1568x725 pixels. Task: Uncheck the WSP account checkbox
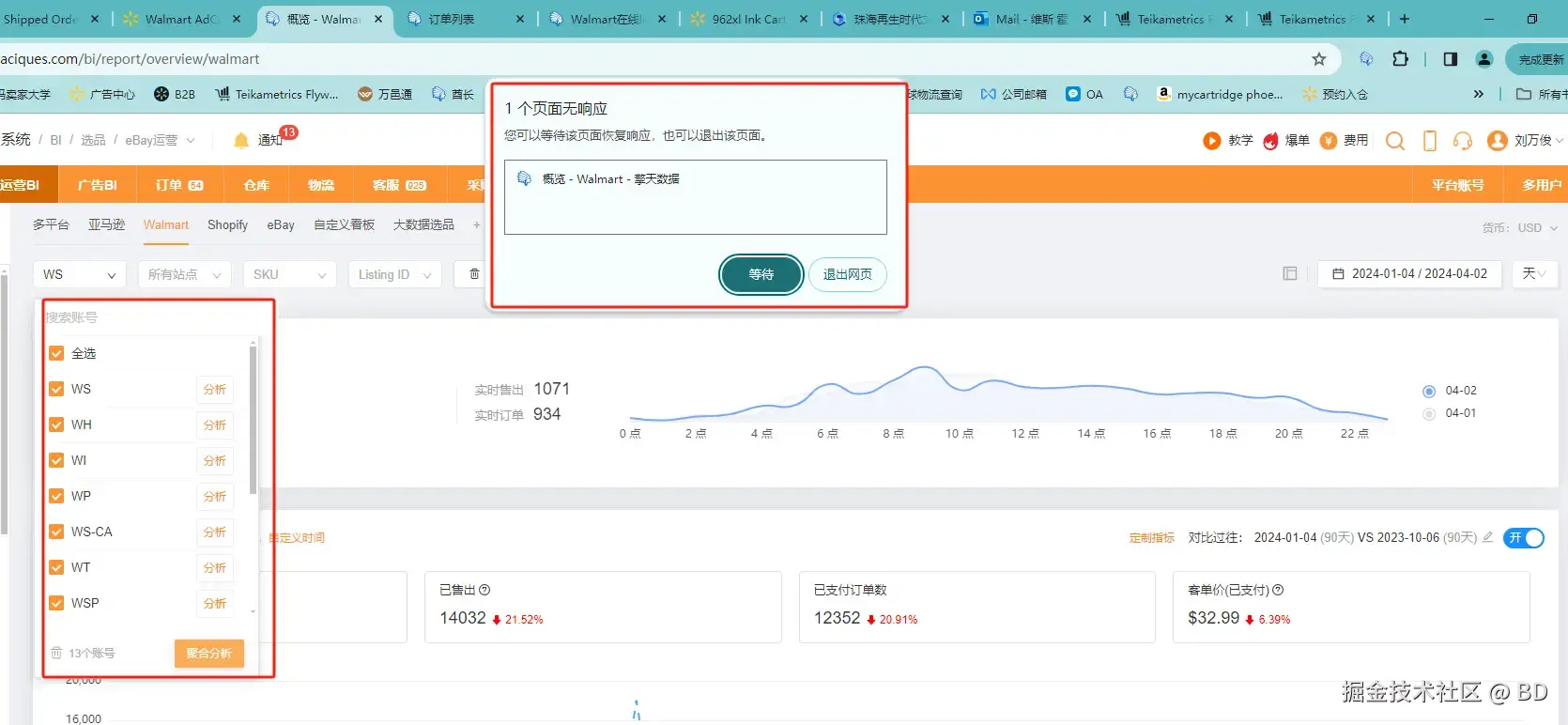pos(56,603)
